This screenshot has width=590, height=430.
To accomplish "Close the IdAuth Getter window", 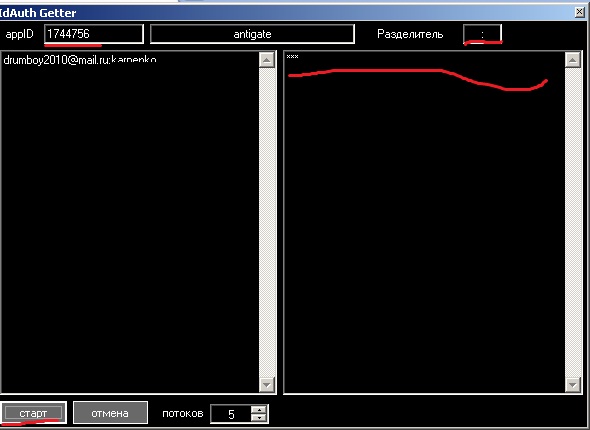I will (x=580, y=12).
